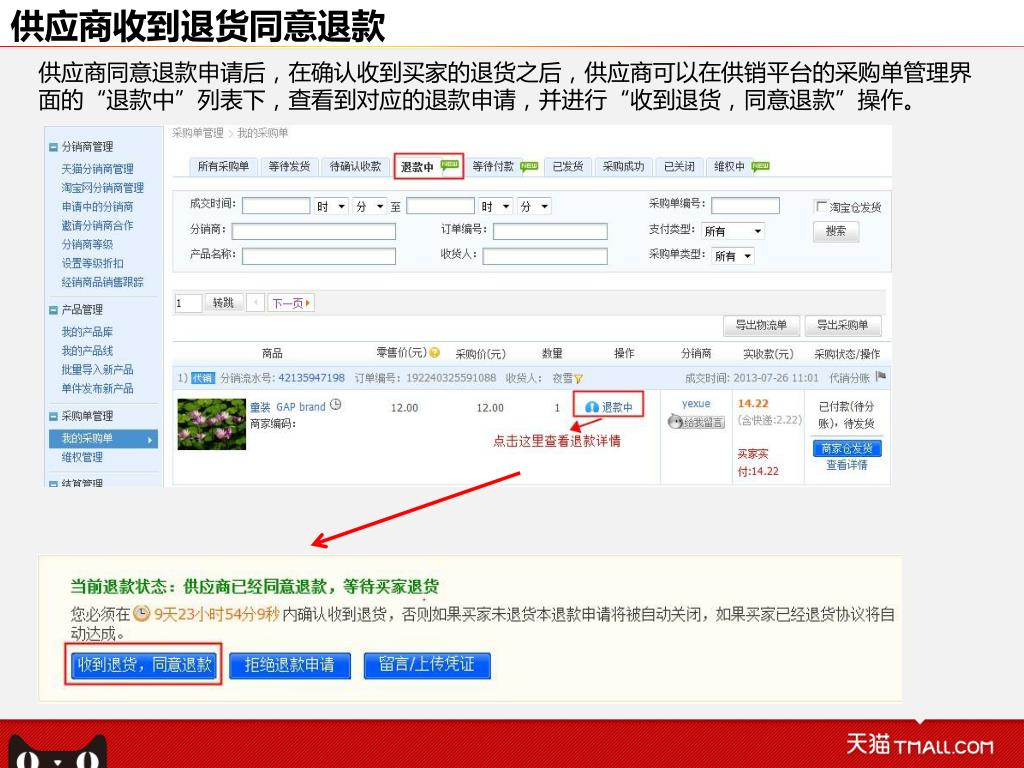1024x768 pixels.
Task: Open product link 童装 GAP brand
Action: pos(287,407)
